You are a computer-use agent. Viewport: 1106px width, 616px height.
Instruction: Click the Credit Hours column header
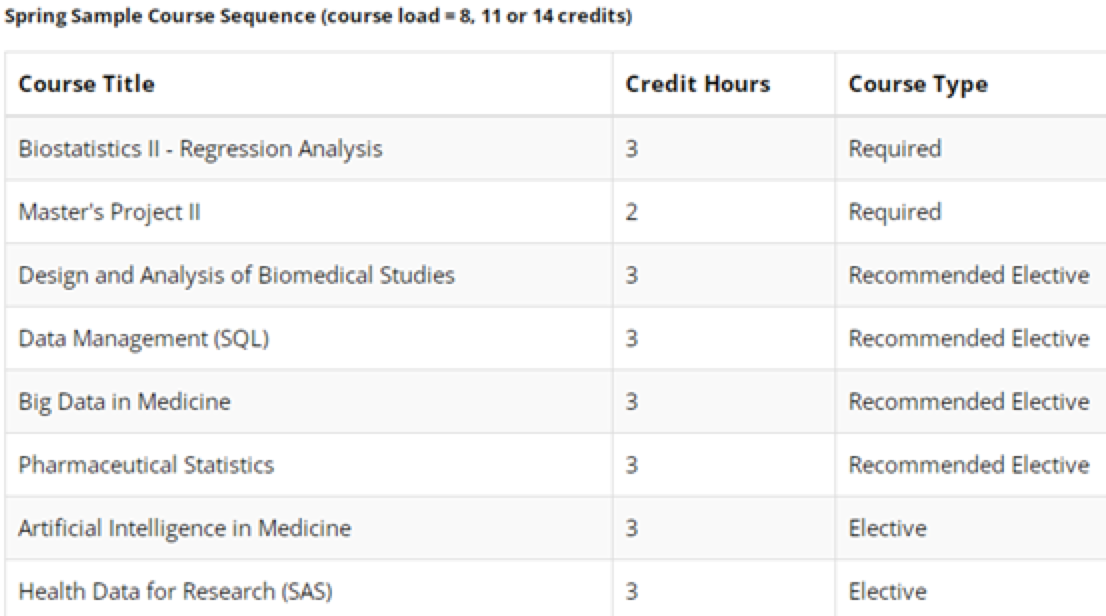click(x=698, y=84)
